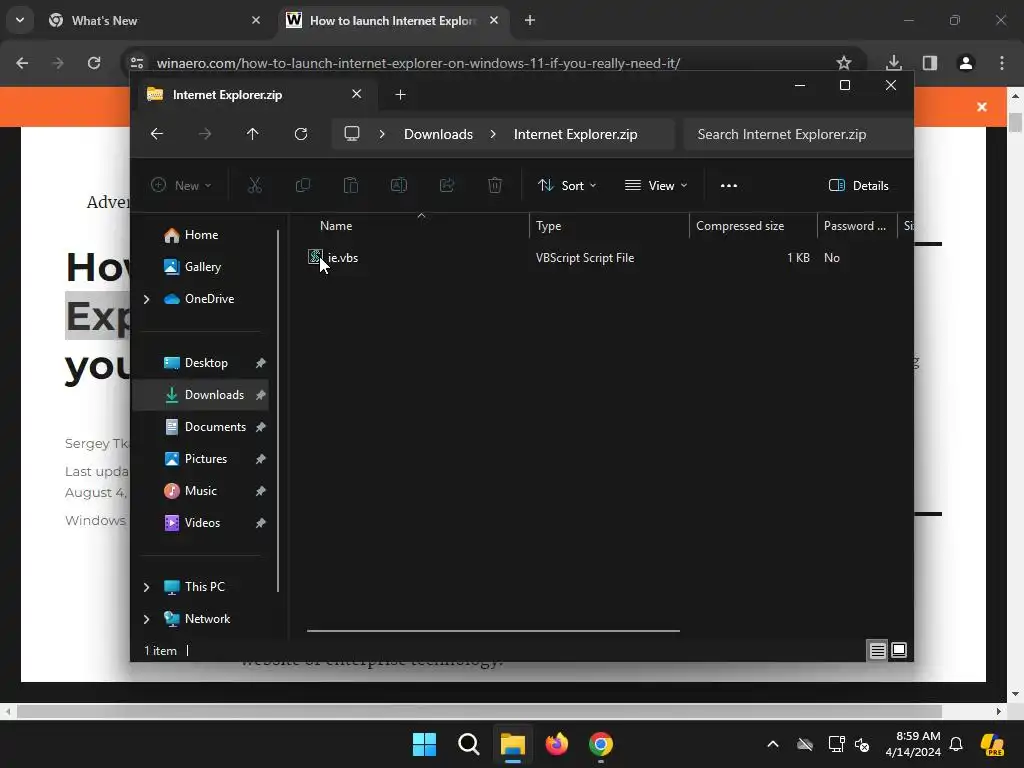Click the Copy icon in Explorer toolbar
Image resolution: width=1024 pixels, height=768 pixels.
tap(302, 185)
